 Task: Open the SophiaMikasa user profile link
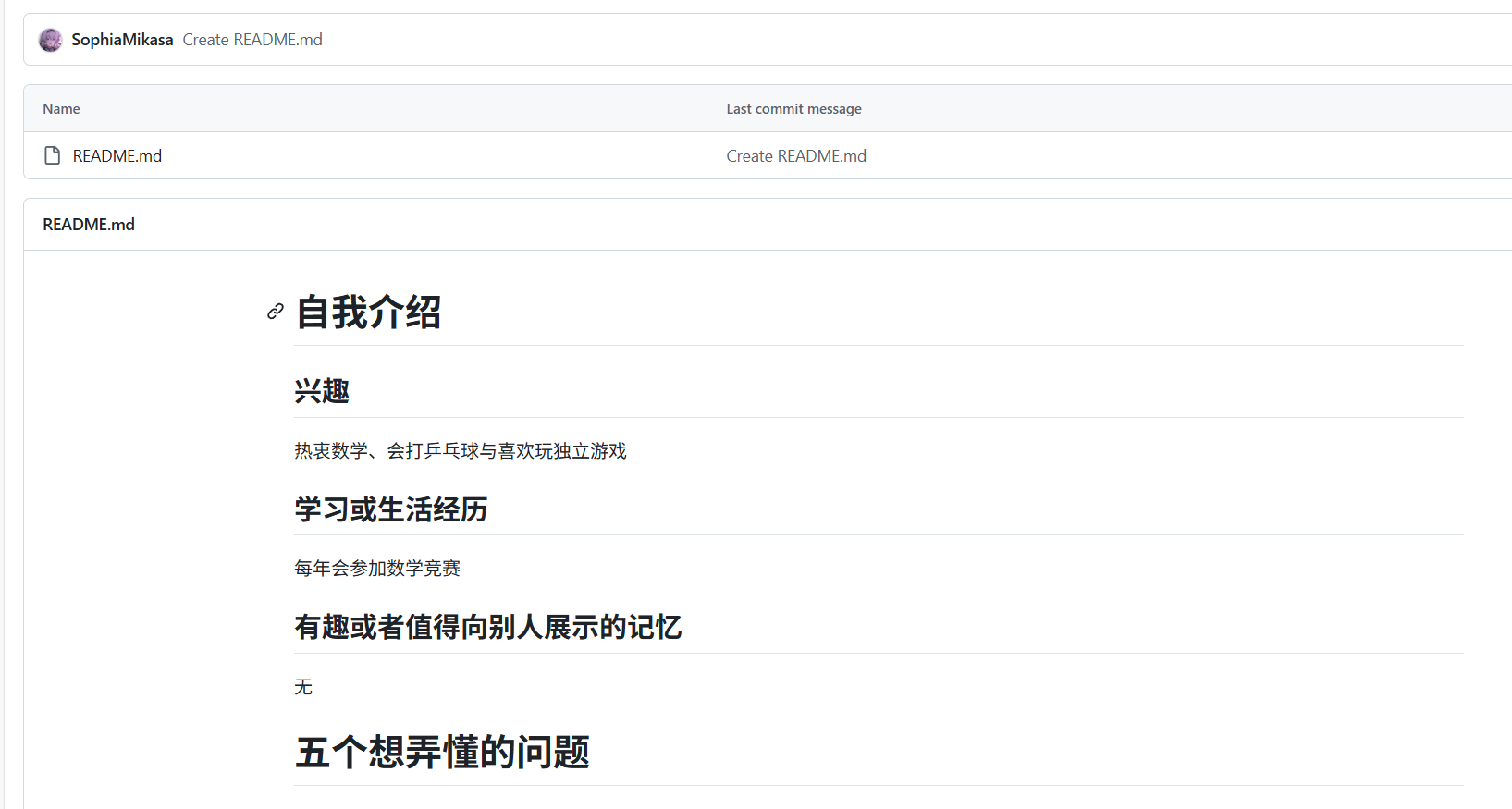pyautogui.click(x=122, y=40)
